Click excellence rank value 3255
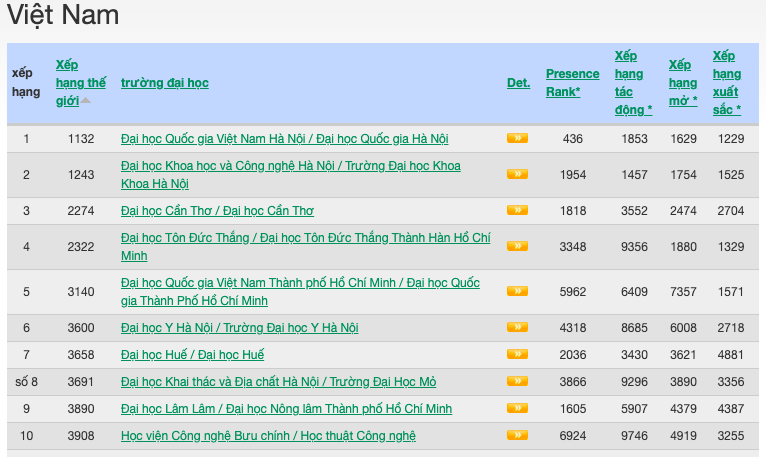The width and height of the screenshot is (766, 457). coord(731,435)
